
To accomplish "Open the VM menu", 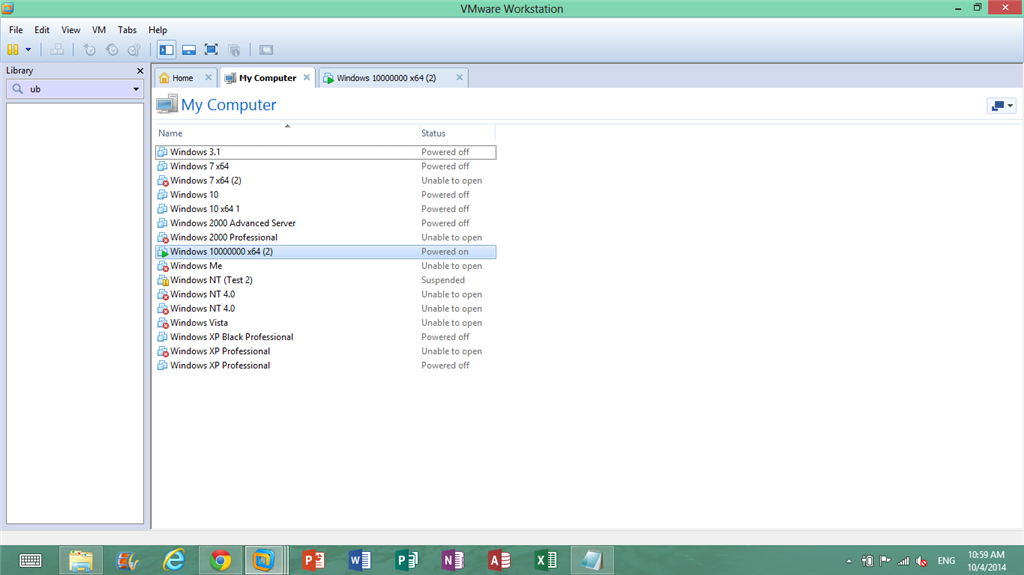I will 99,30.
